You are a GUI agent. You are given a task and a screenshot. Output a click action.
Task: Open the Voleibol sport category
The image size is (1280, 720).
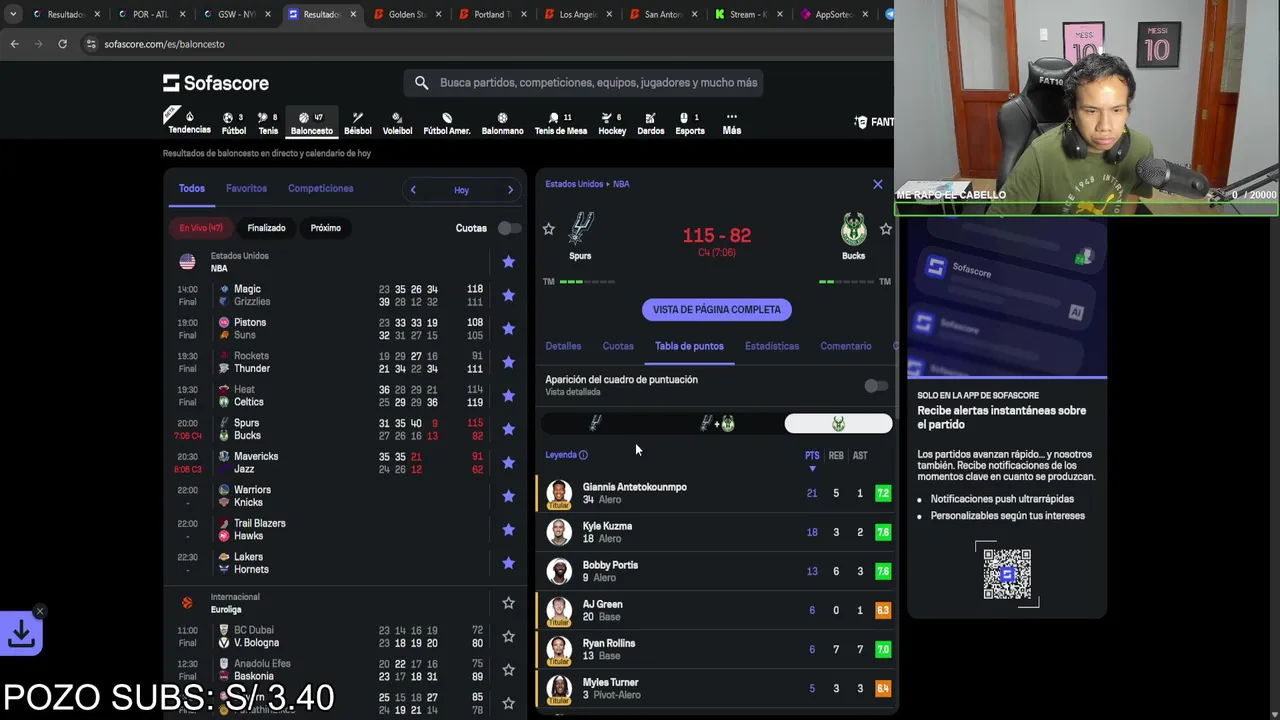coord(397,123)
